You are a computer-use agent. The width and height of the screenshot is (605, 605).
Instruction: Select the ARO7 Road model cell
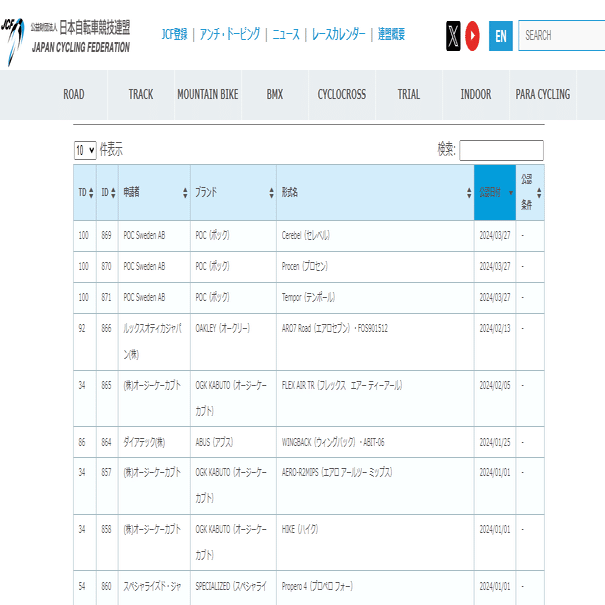(x=375, y=342)
